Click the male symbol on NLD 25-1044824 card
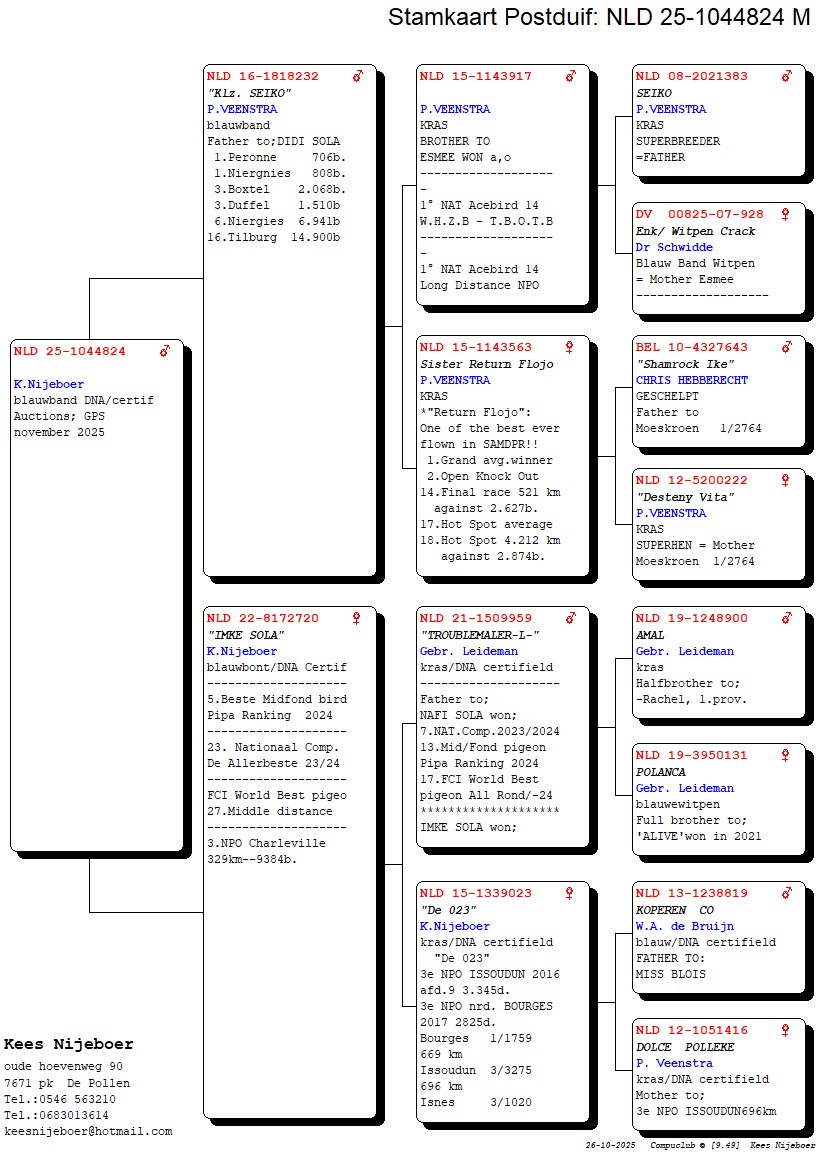Screen dimensions: 816x1172 click(x=165, y=351)
